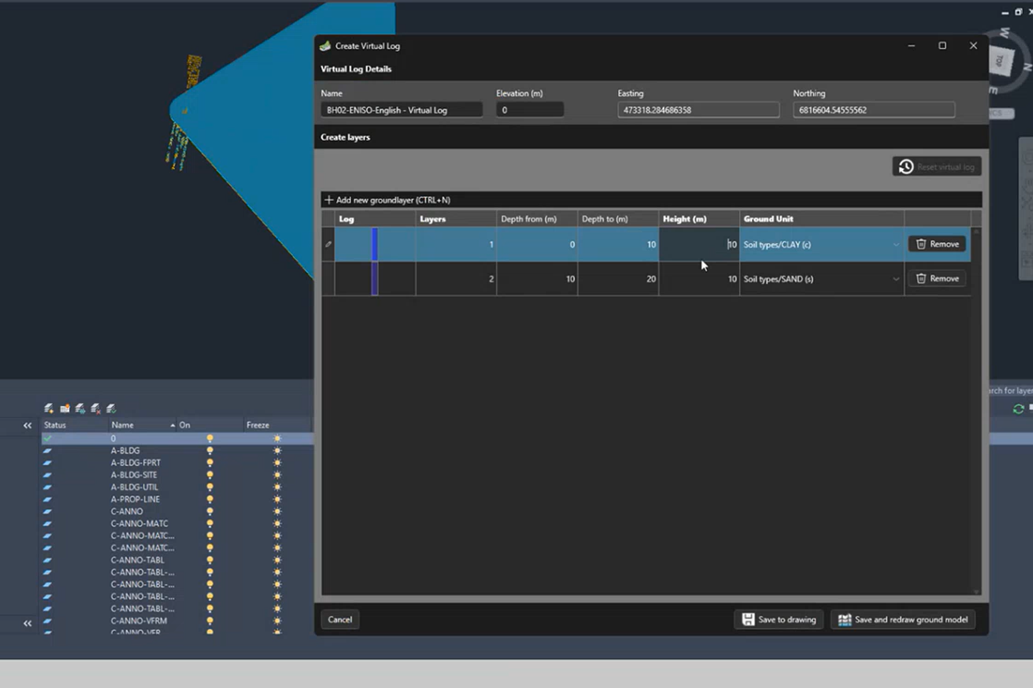
Task: Click the New Layer icon in layer toolbar
Action: [49, 408]
